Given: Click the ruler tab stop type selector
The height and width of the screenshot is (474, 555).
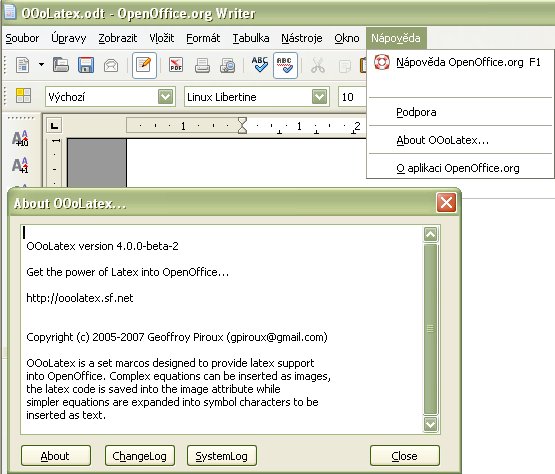Looking at the screenshot, I should point(54,125).
